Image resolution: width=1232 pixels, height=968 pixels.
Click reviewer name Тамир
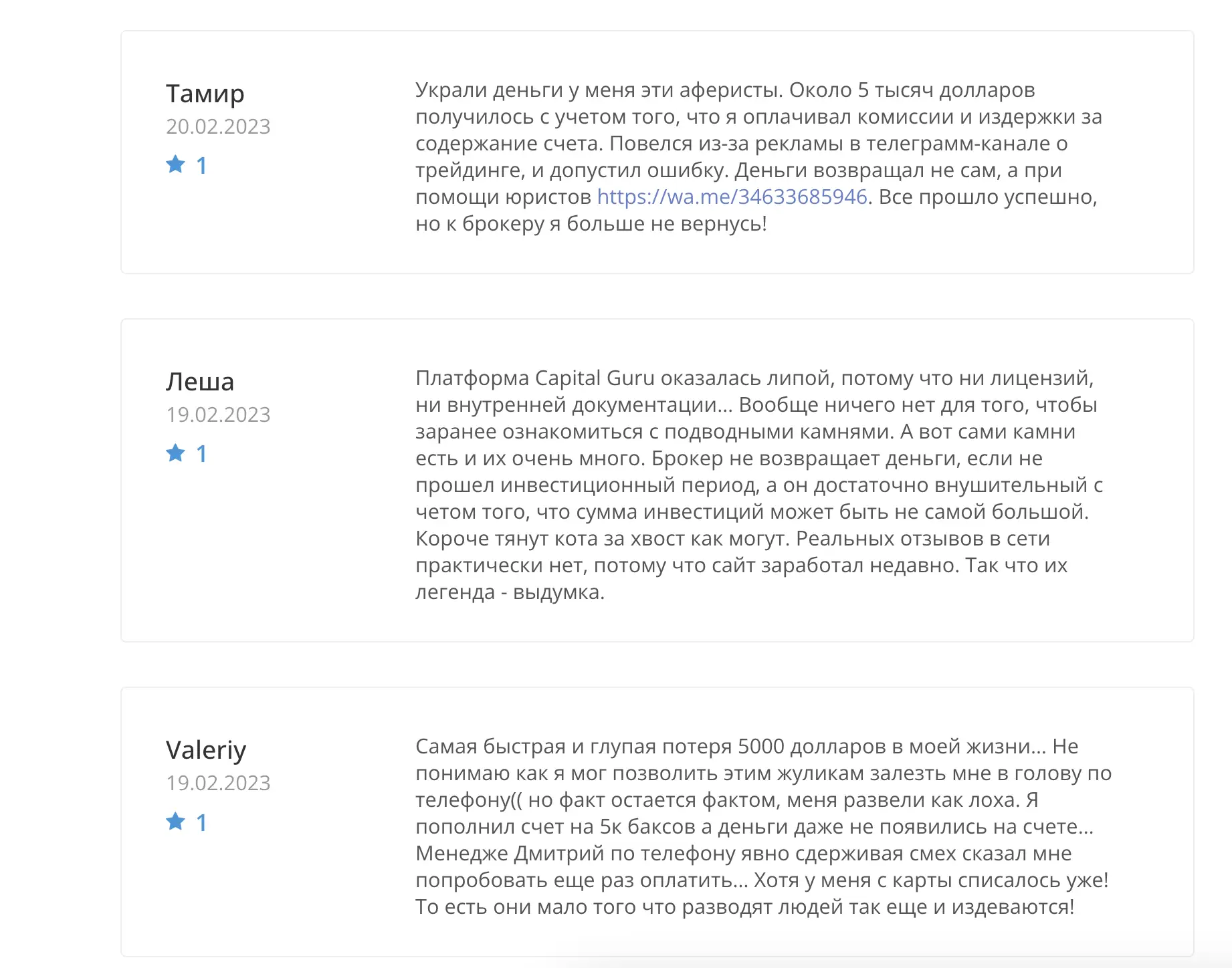coord(205,94)
